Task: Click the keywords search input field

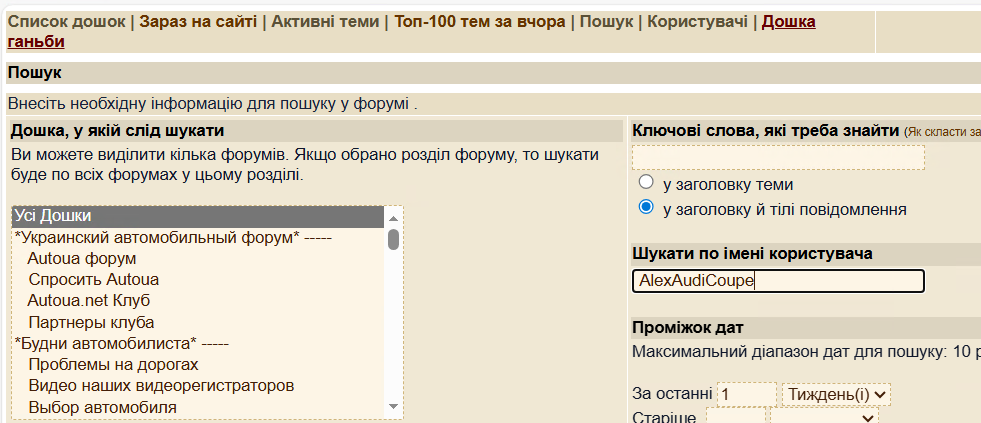Action: click(x=778, y=157)
